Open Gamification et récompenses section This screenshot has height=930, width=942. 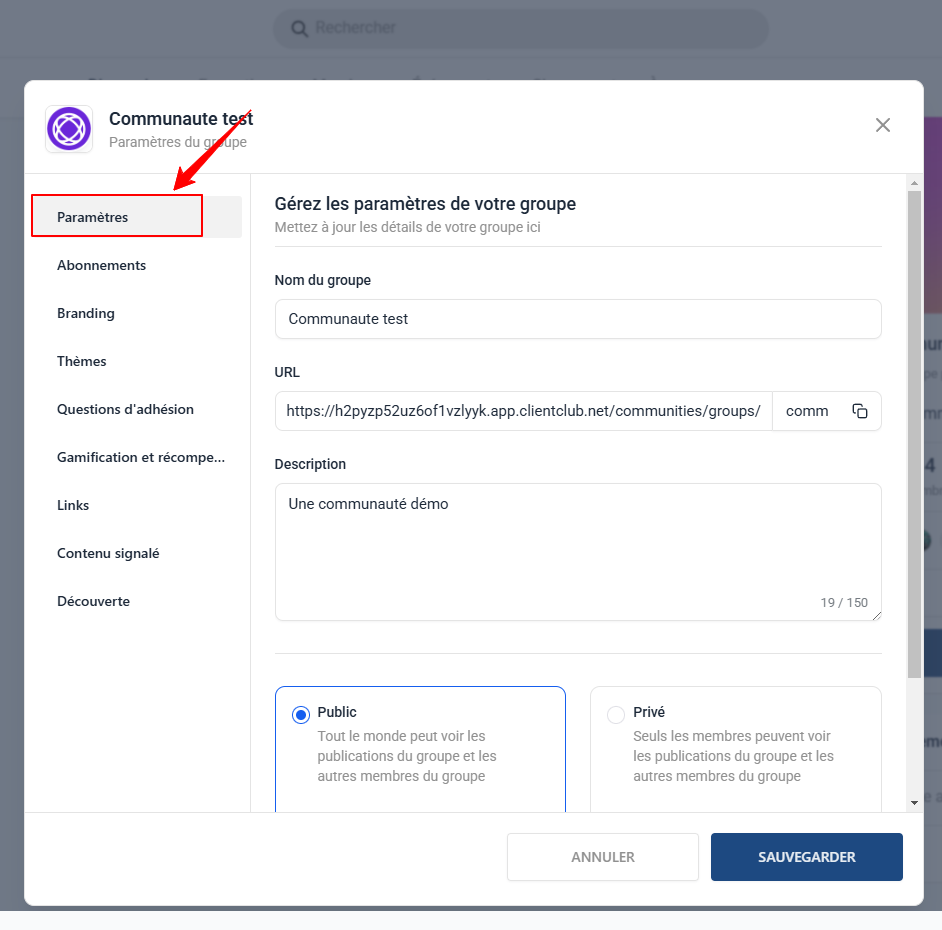[140, 457]
